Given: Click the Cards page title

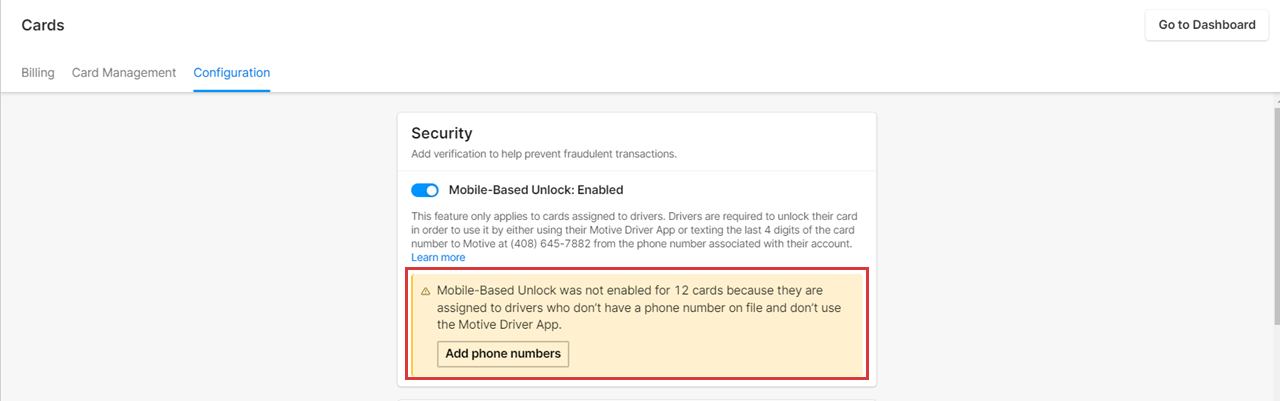Looking at the screenshot, I should click(x=43, y=25).
